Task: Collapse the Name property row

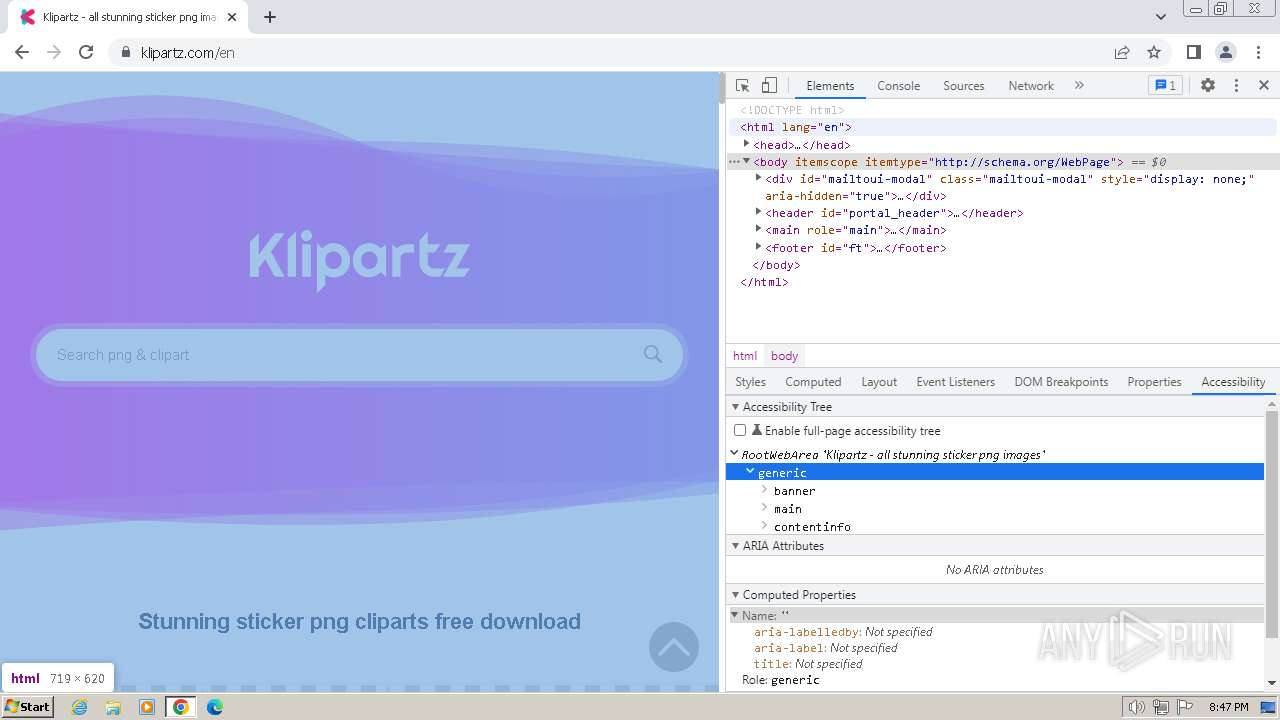Action: coord(735,615)
